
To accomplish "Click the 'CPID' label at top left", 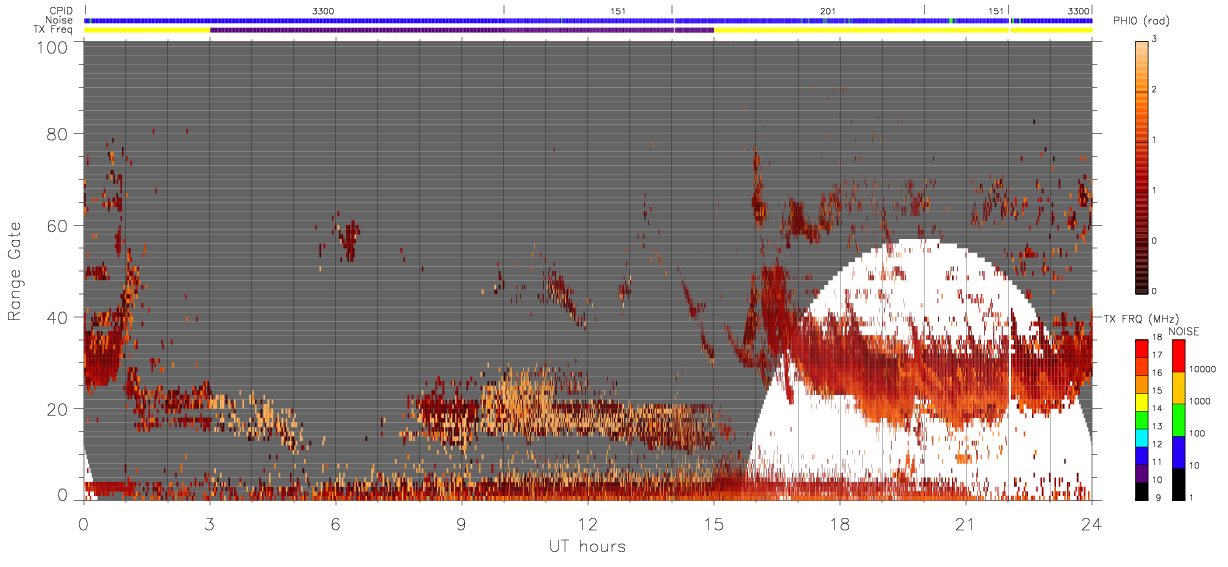I will (x=60, y=10).
